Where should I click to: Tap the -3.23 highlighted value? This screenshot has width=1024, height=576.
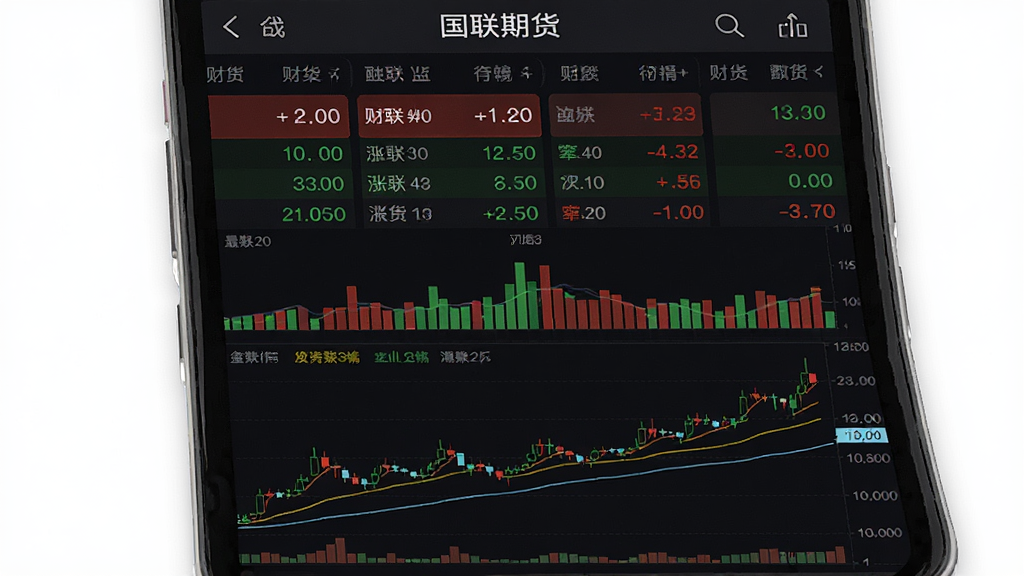(667, 114)
